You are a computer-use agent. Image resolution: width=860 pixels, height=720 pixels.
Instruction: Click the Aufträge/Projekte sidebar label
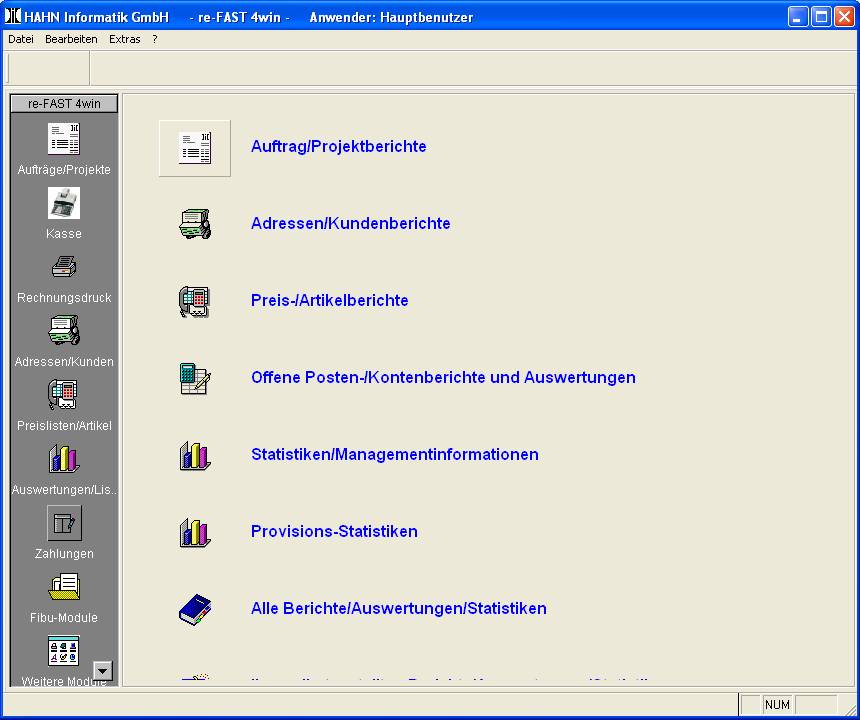tap(64, 170)
